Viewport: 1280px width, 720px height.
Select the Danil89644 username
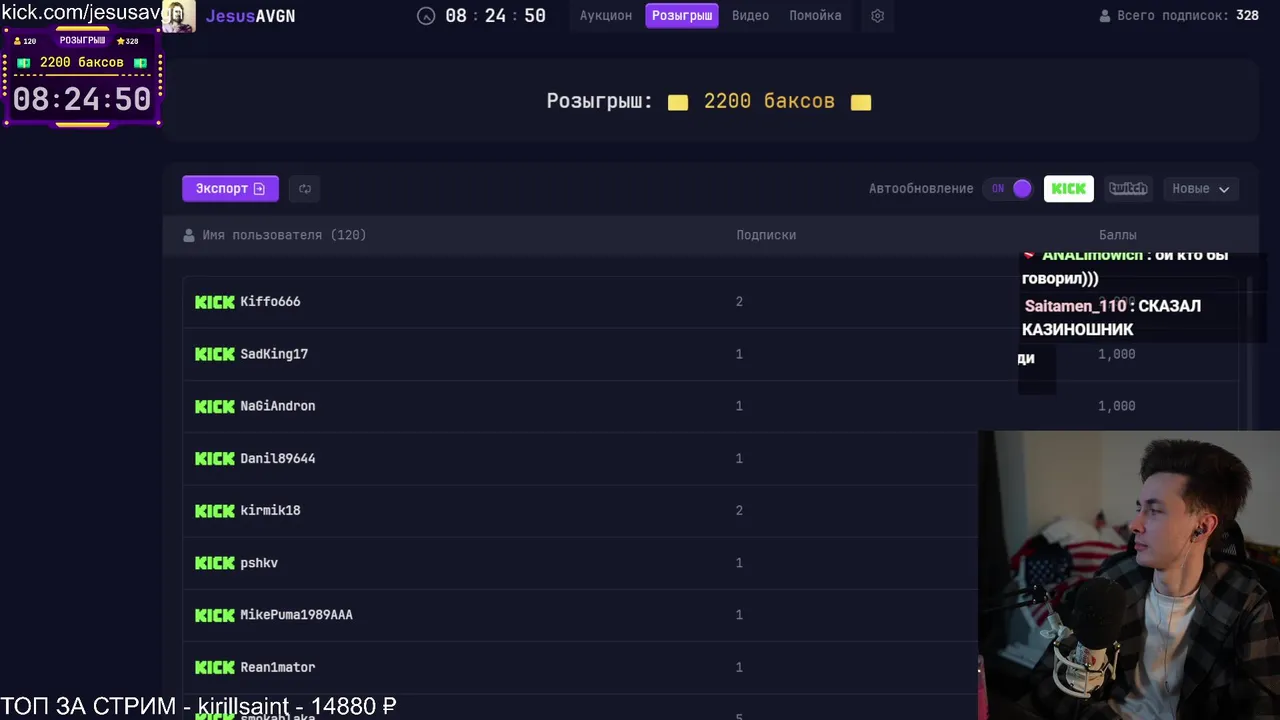278,458
